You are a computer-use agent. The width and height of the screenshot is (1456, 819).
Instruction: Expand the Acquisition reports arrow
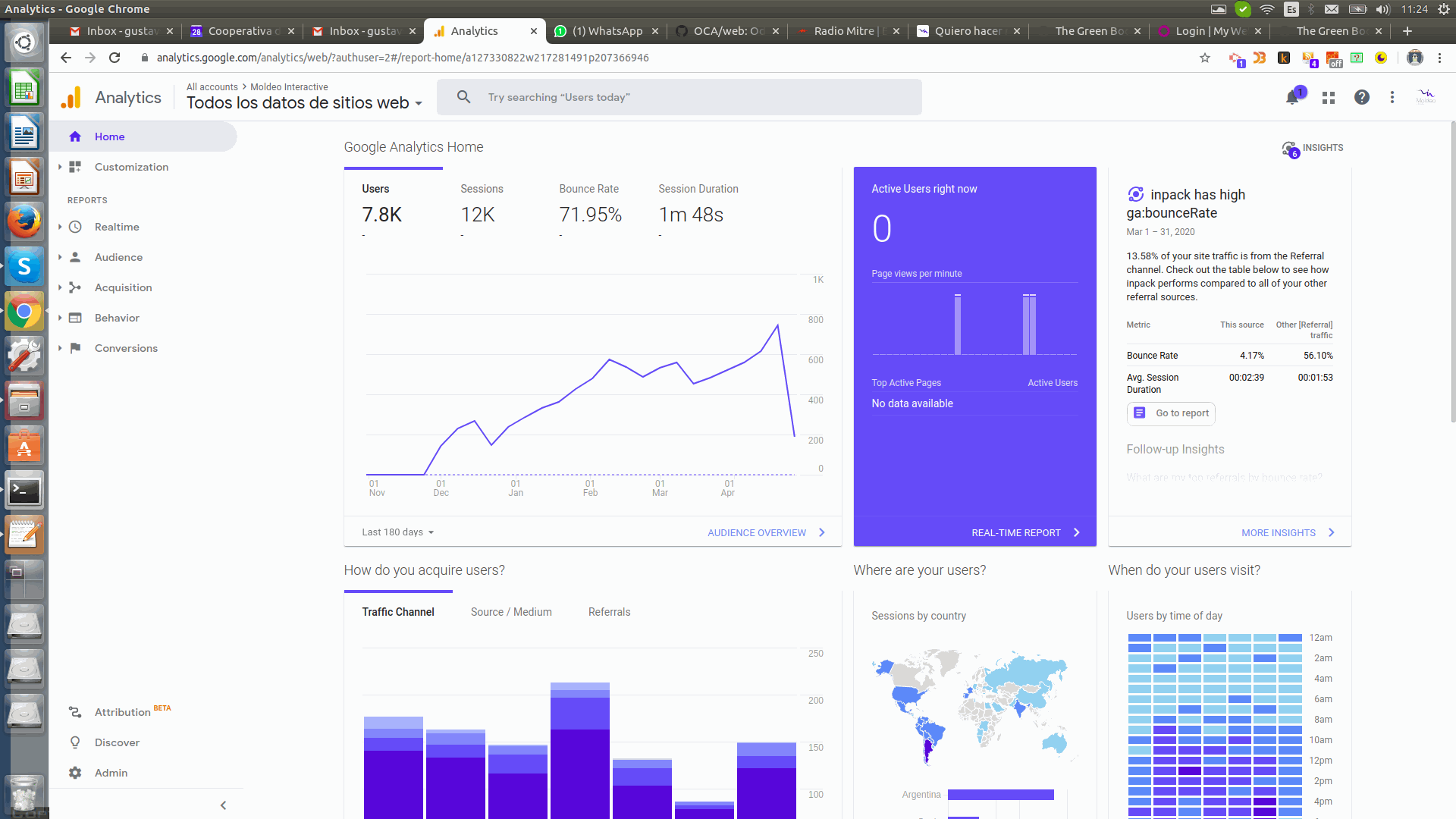pos(60,287)
